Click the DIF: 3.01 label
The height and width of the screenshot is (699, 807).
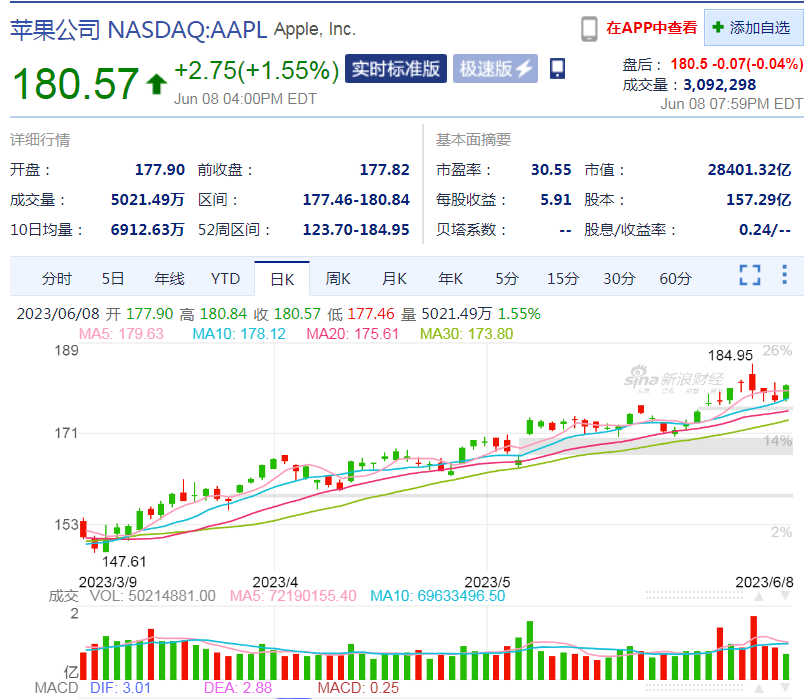coord(120,688)
